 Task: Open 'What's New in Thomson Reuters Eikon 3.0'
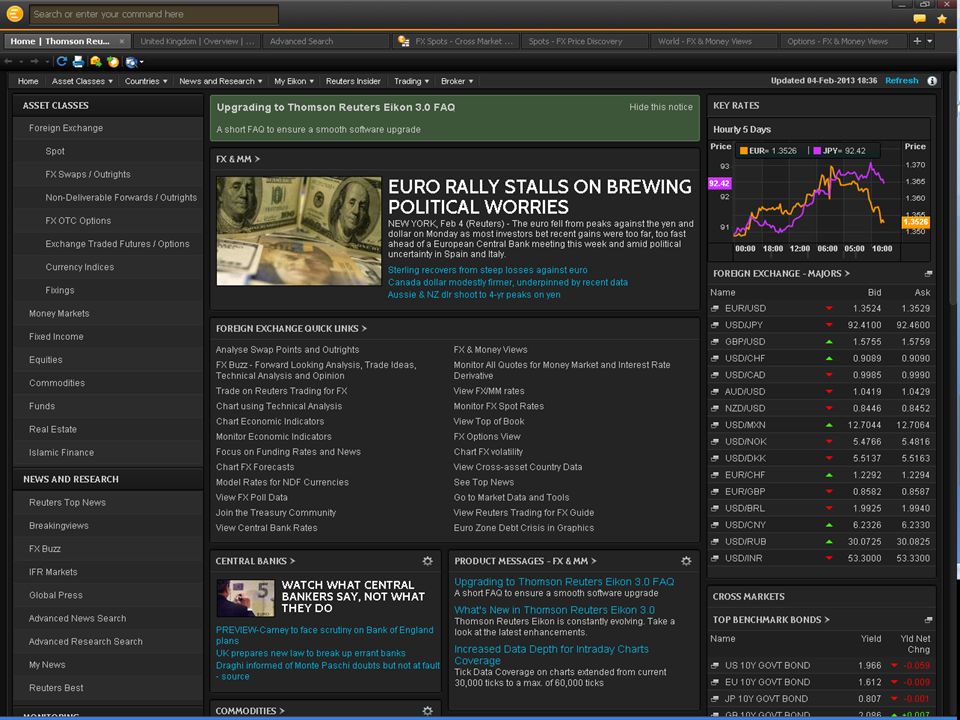click(x=554, y=610)
